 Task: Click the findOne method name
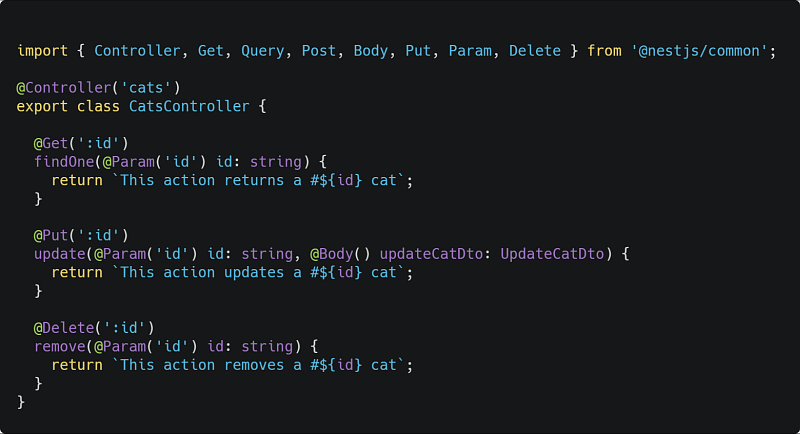point(59,161)
